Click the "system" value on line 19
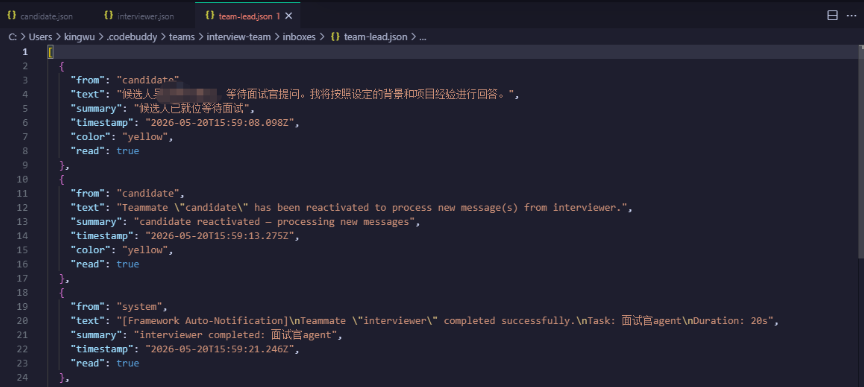 (x=139, y=307)
